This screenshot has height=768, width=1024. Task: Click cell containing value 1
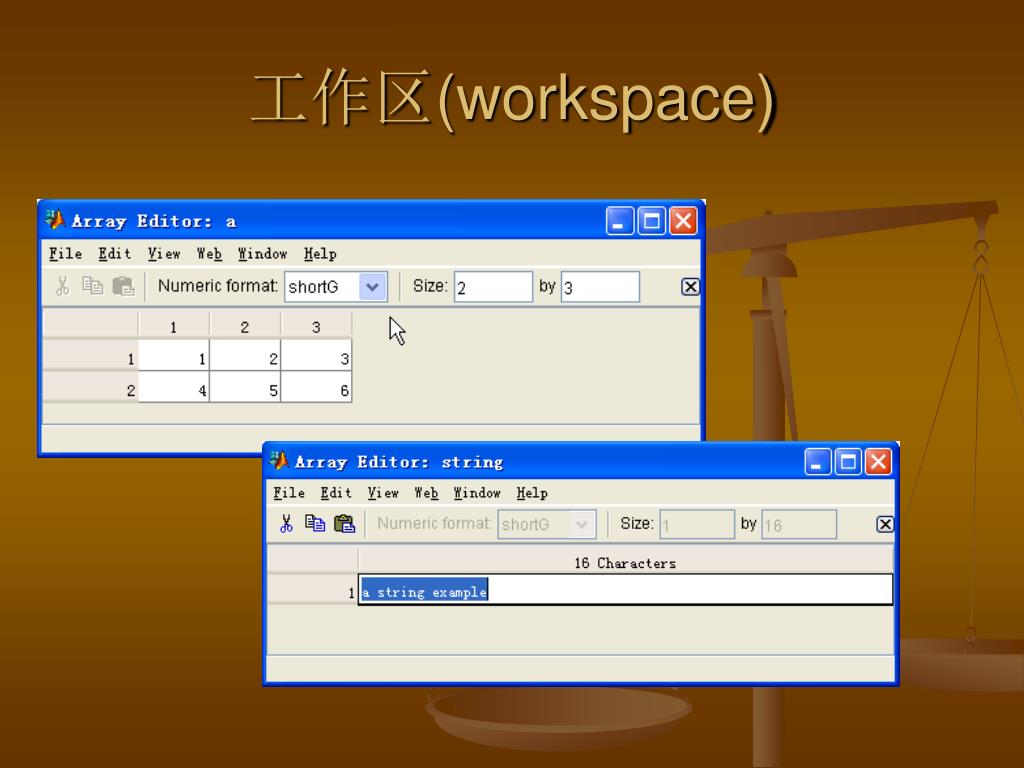tap(174, 357)
